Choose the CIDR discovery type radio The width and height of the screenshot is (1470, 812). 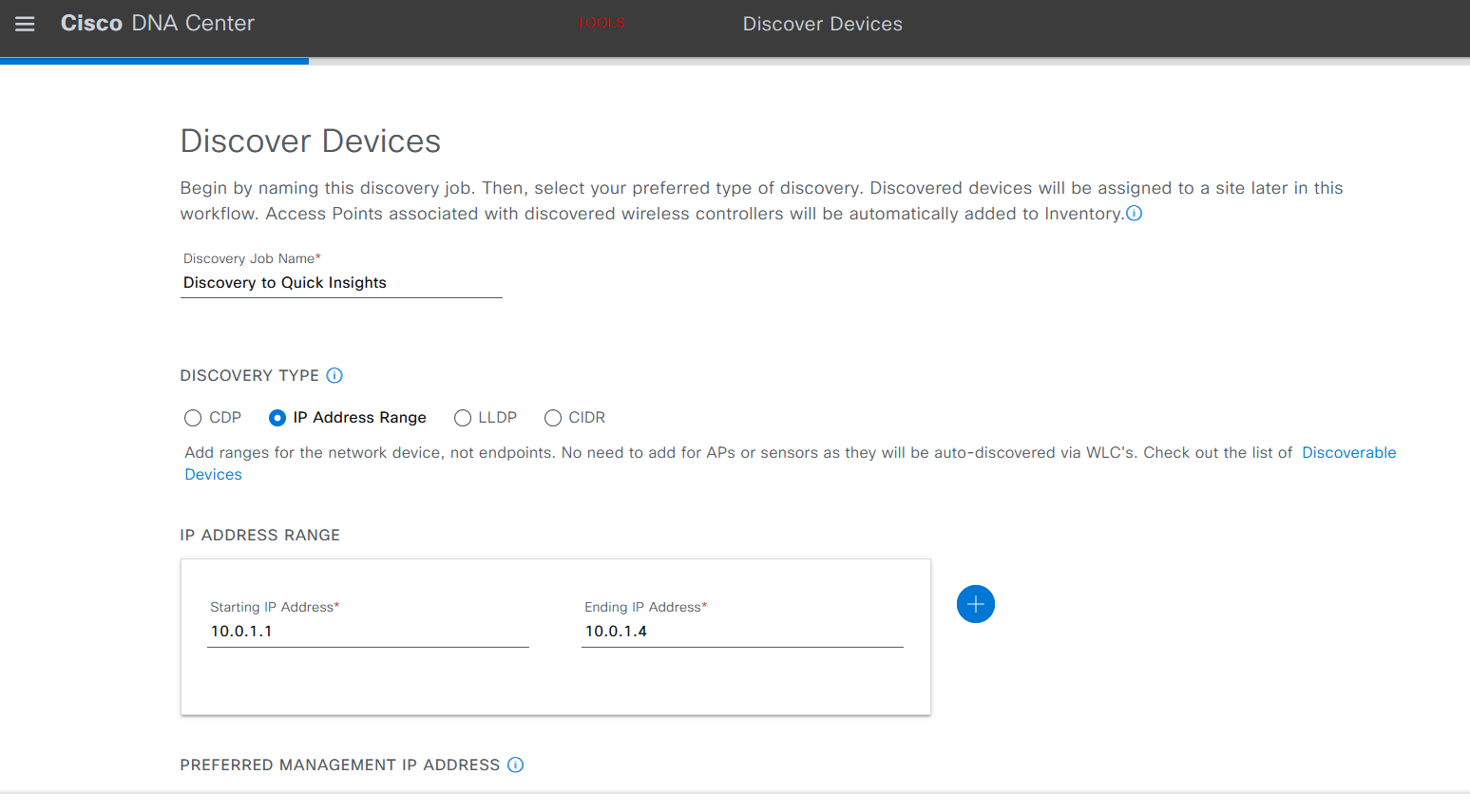click(x=553, y=418)
